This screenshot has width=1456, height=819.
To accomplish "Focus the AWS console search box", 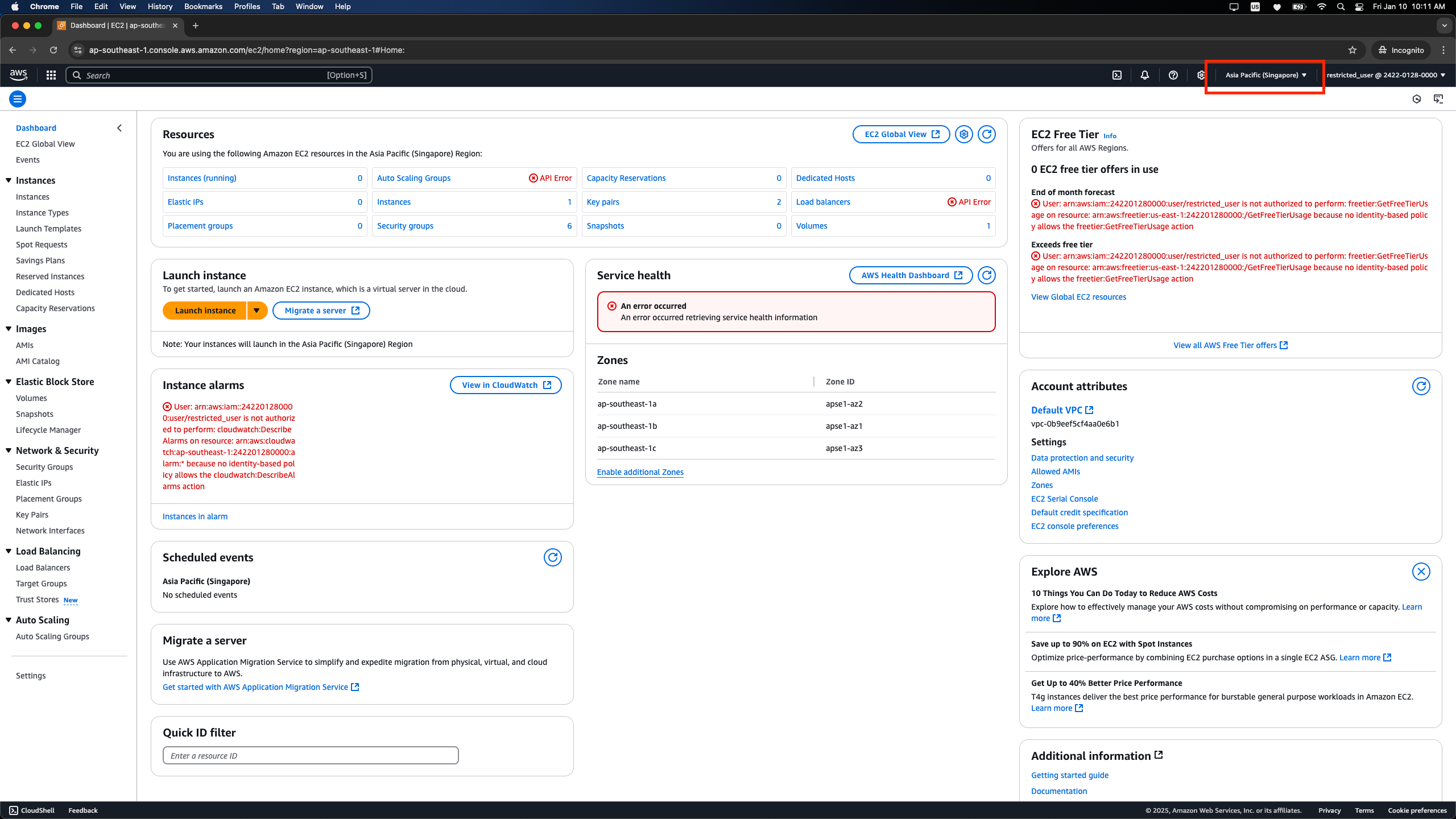I will (219, 75).
